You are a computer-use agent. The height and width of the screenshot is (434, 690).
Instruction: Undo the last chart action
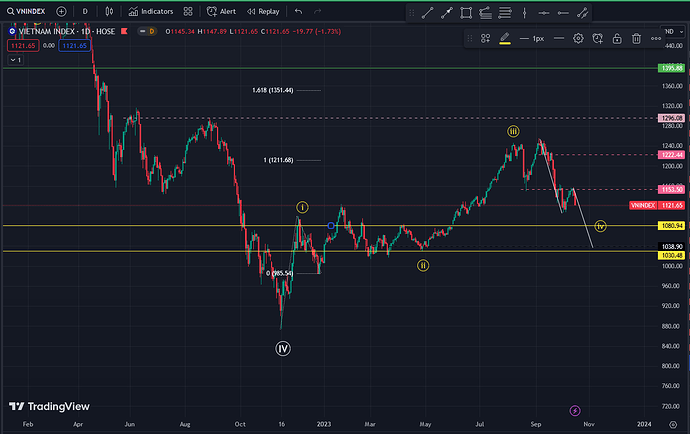[x=298, y=11]
